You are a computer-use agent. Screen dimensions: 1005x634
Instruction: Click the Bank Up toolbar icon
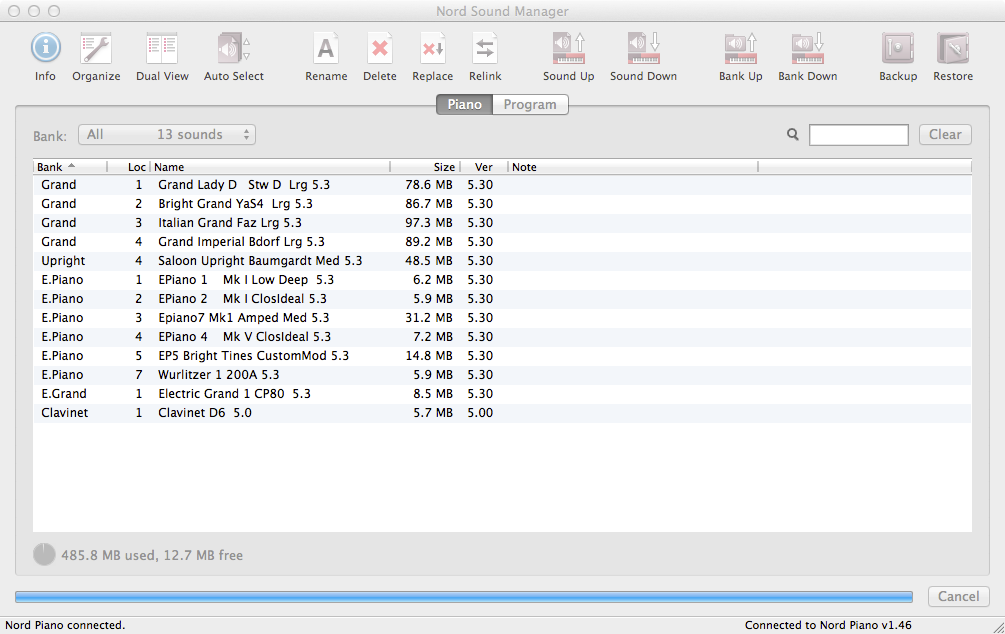point(741,49)
